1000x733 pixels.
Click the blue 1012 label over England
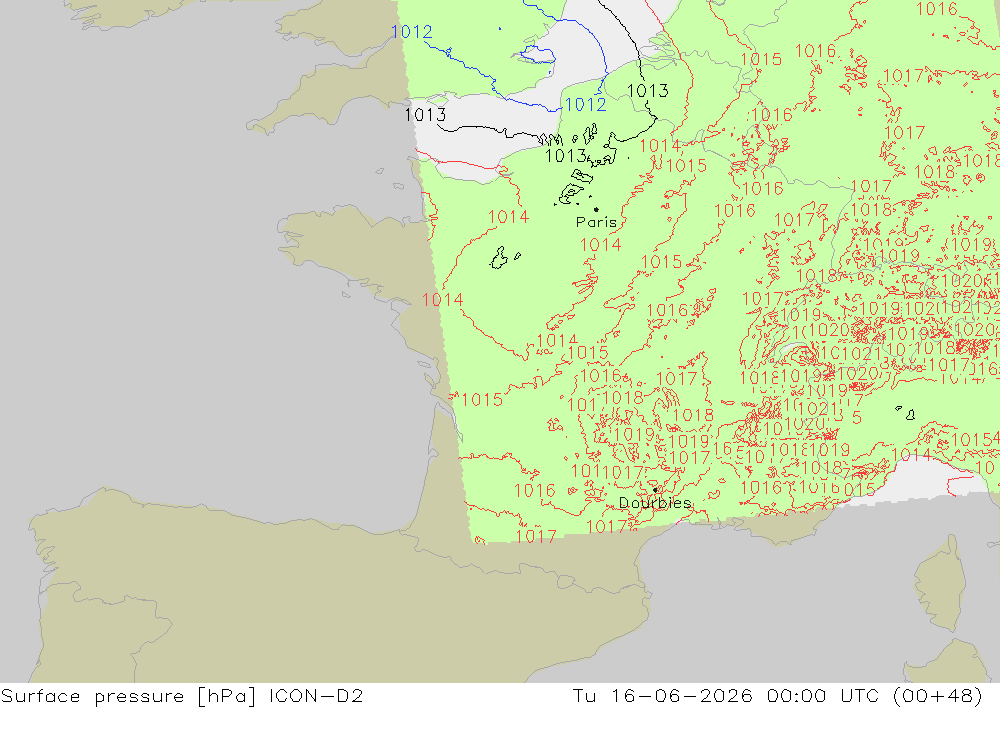point(411,32)
